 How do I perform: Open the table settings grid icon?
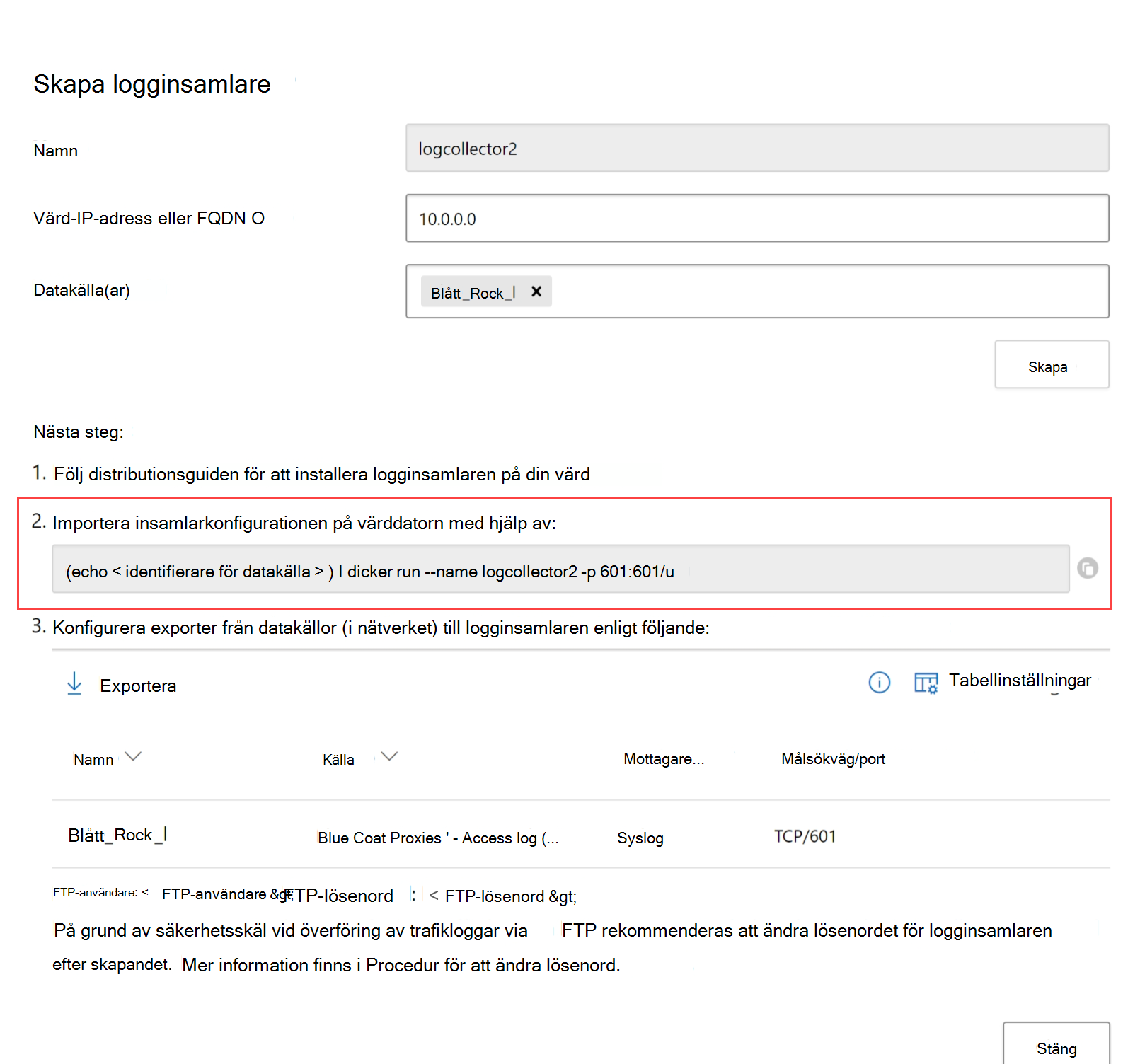click(926, 683)
